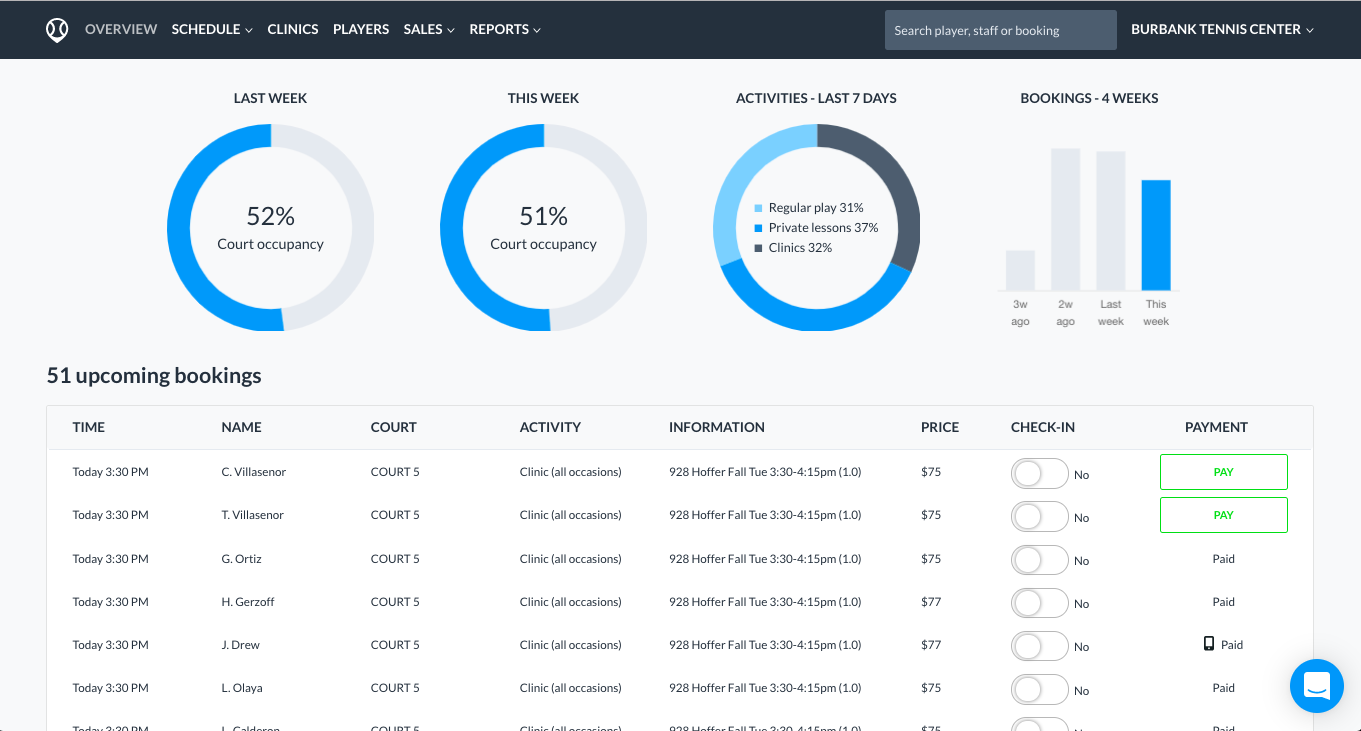1361x731 pixels.
Task: Expand the Schedule dropdown menu
Action: pos(212,29)
